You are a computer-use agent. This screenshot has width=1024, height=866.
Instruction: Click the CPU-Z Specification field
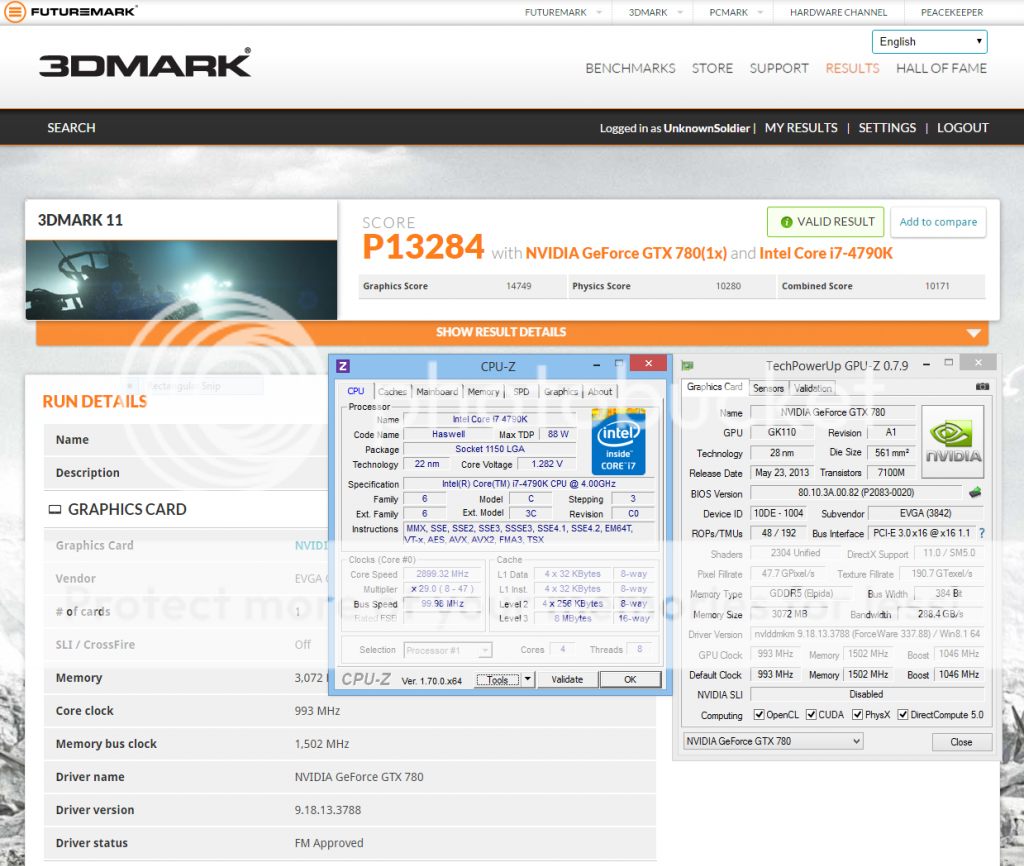pyautogui.click(x=528, y=484)
